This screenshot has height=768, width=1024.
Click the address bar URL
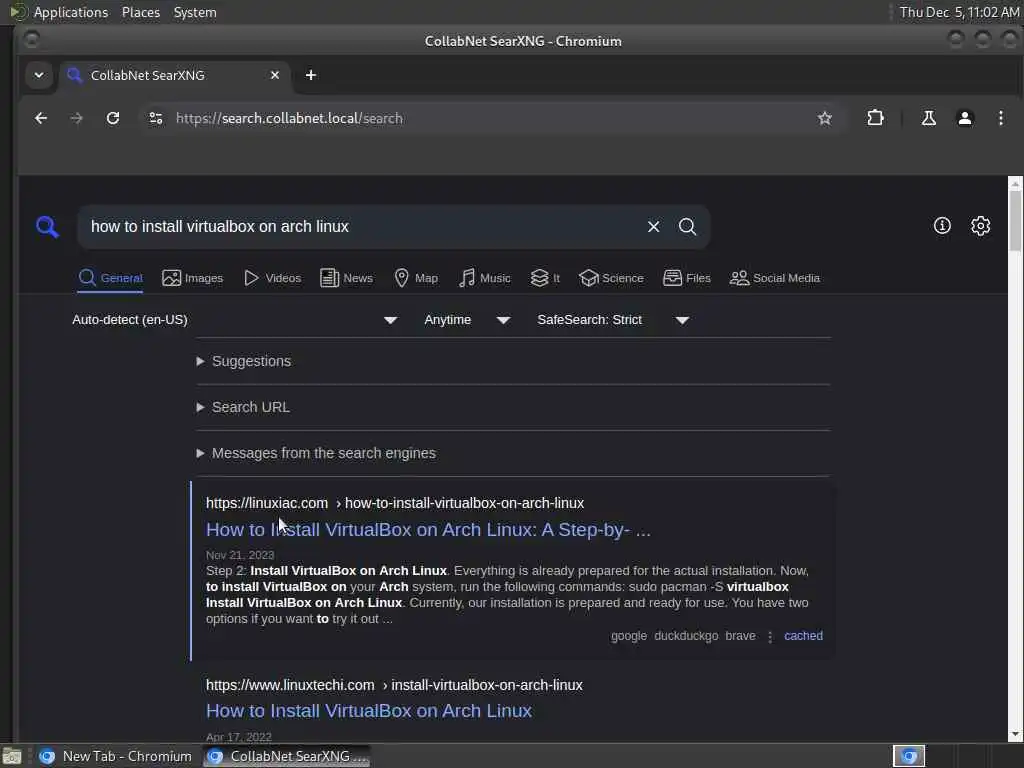tap(289, 118)
